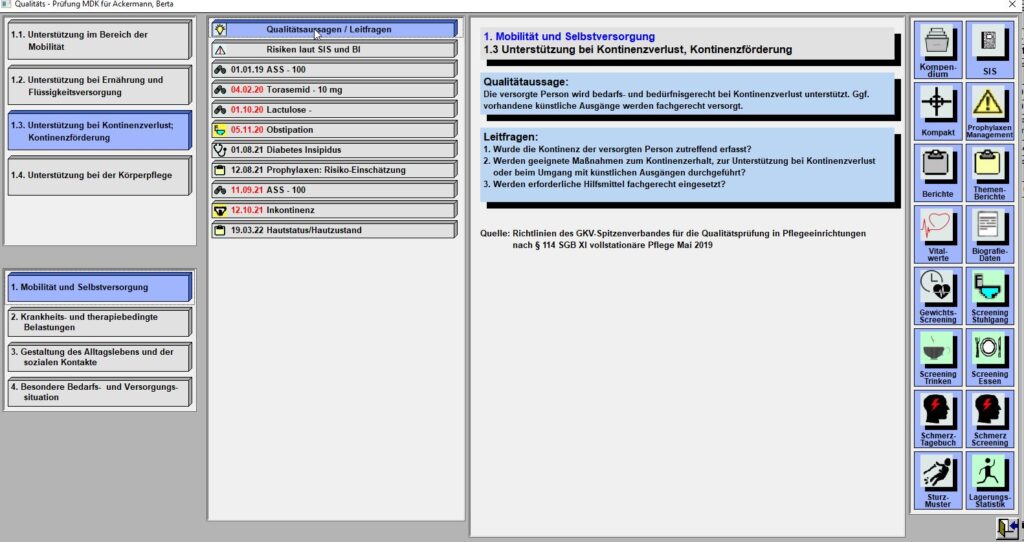Screen dimensions: 1024x542
Task: Open Screening Stuhlgang toilet icon
Action: (x=989, y=295)
